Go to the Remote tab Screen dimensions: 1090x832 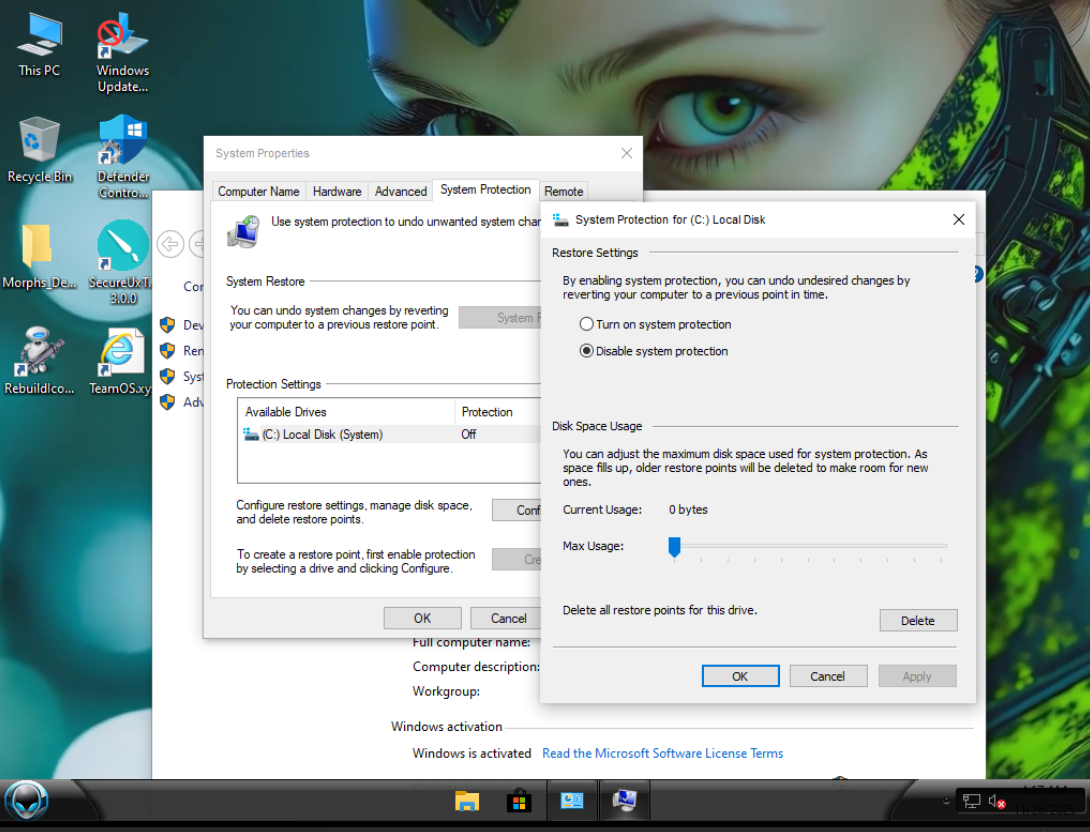coord(563,191)
